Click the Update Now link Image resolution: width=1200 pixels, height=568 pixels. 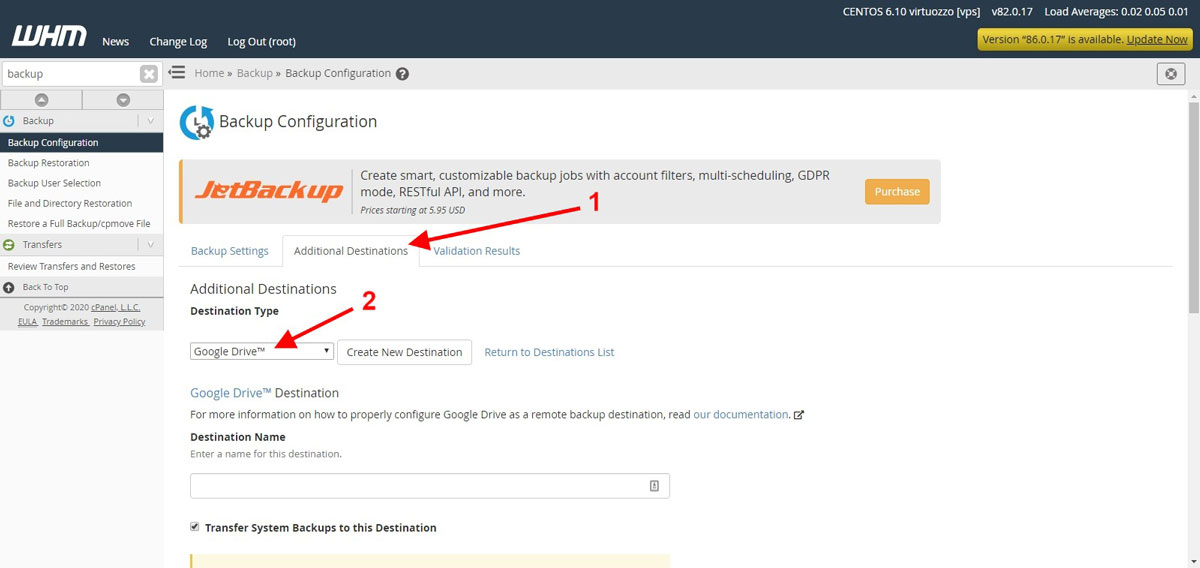coord(1158,39)
